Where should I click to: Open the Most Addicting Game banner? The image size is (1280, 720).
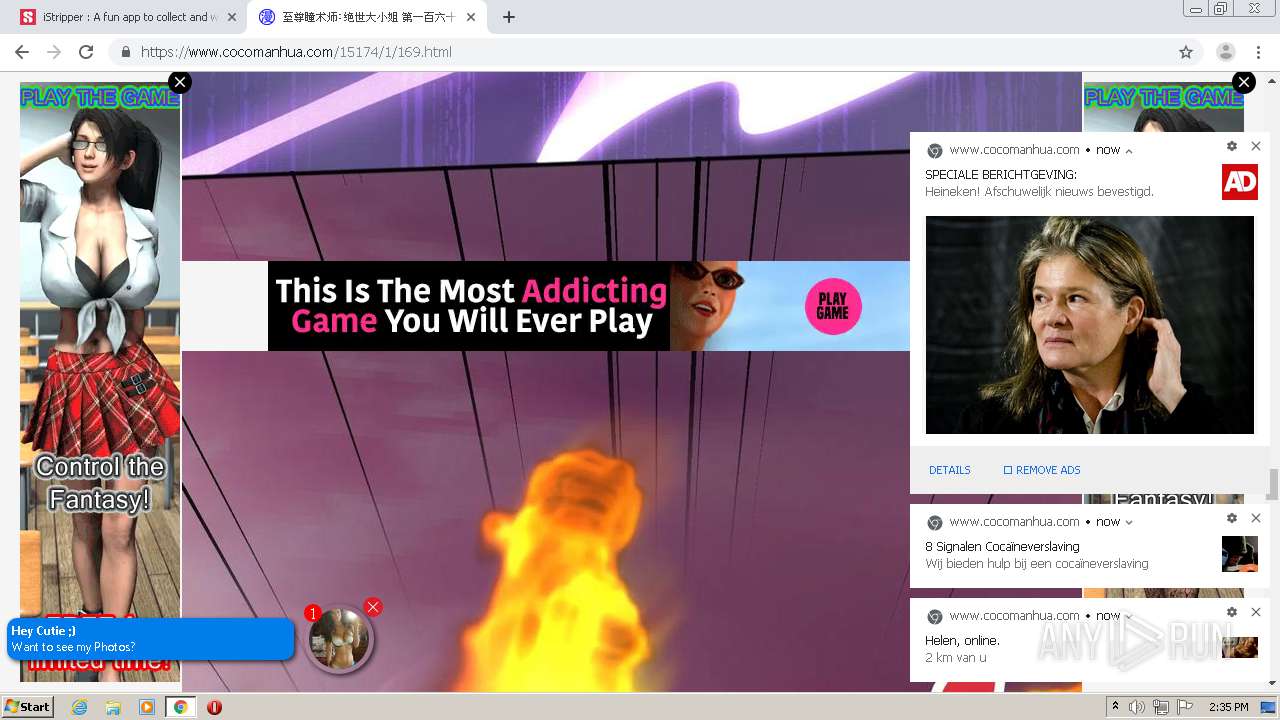(x=589, y=306)
